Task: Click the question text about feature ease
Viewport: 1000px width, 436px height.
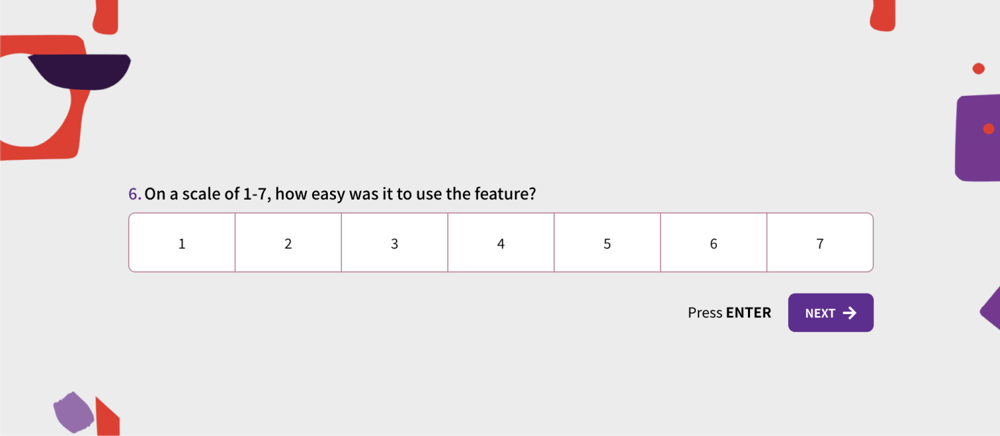Action: click(340, 193)
